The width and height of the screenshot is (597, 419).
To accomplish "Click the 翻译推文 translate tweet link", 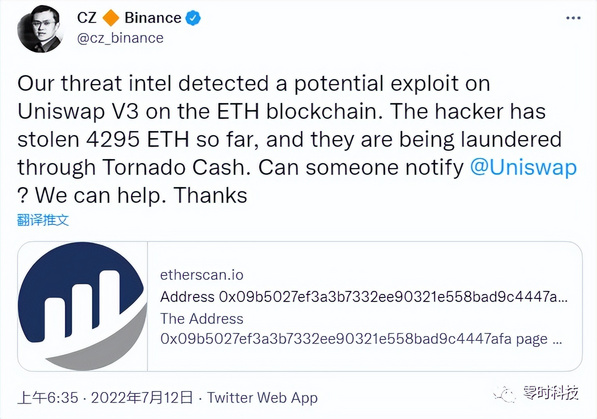I will click(43, 220).
